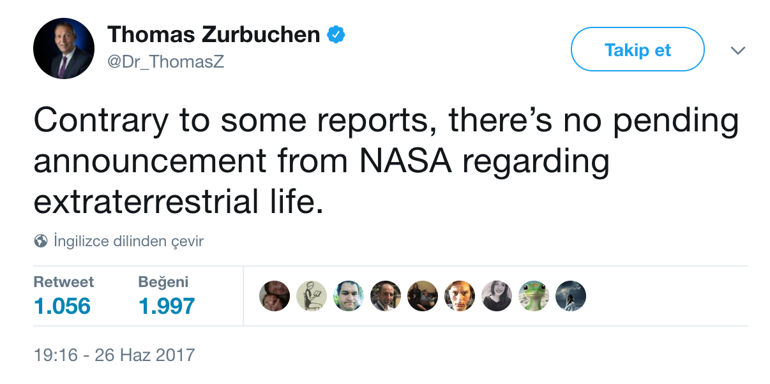Open liker avatar with sketch of reading figure
This screenshot has height=384, width=770.
tap(311, 296)
